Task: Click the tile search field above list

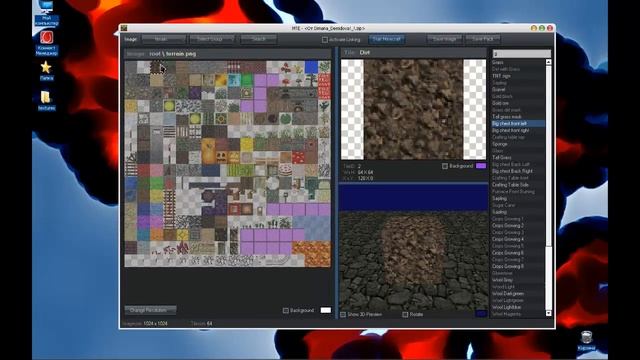Action: tap(521, 54)
